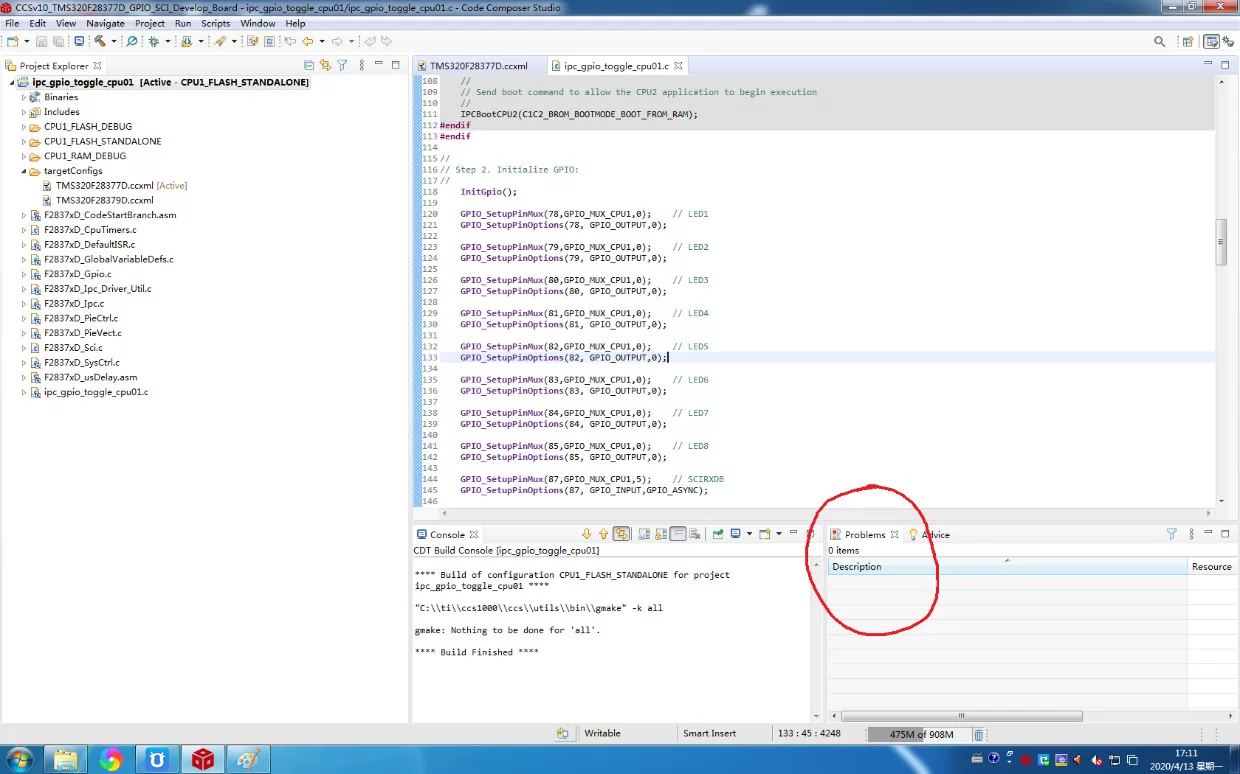Screen dimensions: 1240x774
Task: Click the Pin Console icon
Action: click(x=718, y=534)
